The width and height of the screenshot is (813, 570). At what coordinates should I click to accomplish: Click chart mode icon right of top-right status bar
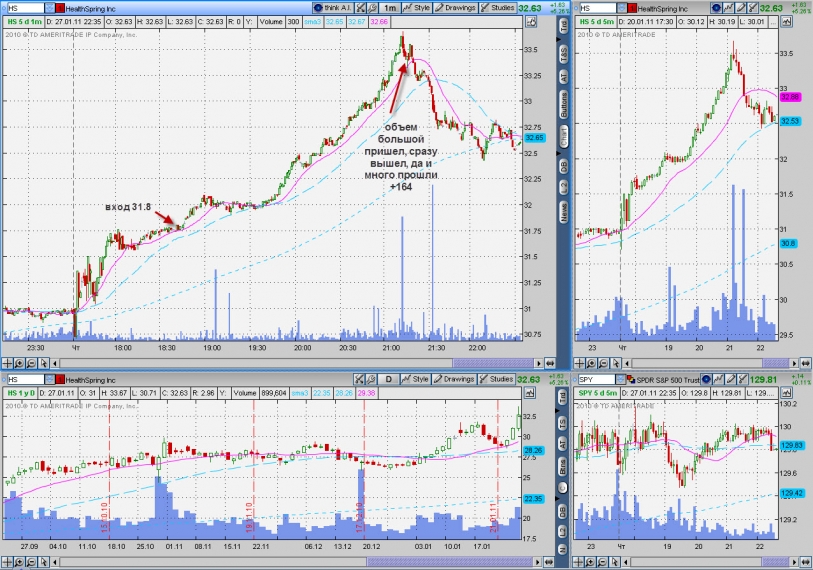click(787, 22)
